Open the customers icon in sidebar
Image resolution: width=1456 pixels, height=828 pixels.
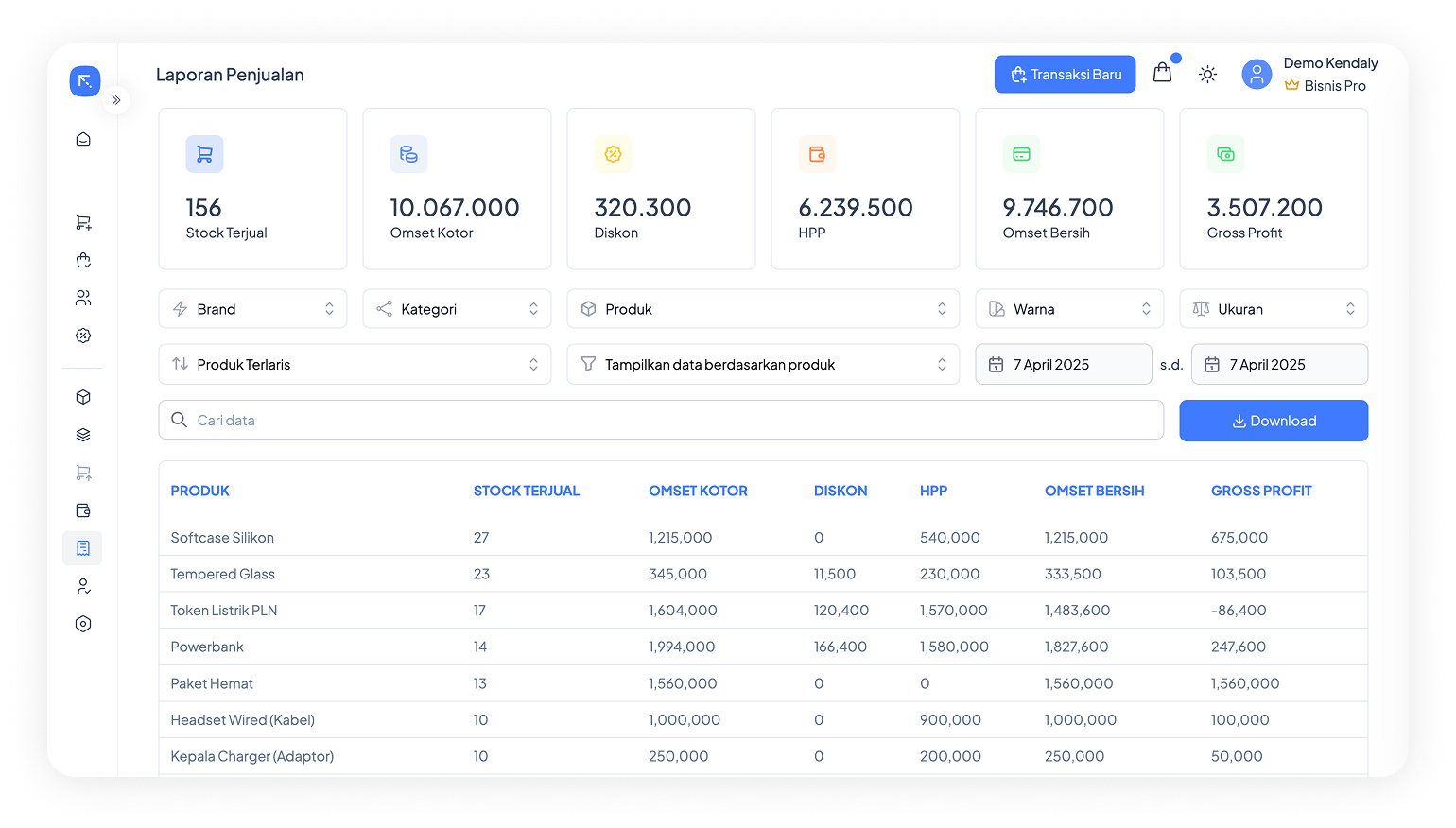click(83, 298)
